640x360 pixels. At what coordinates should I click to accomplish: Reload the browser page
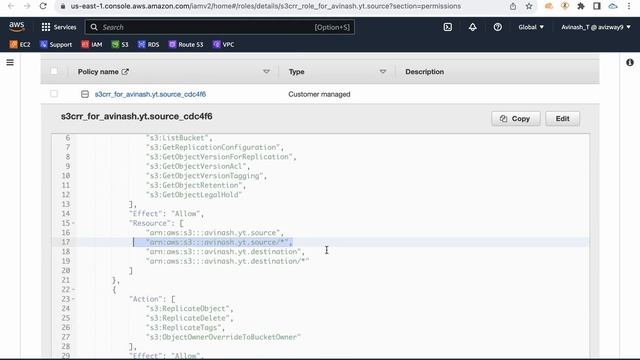coord(43,6)
